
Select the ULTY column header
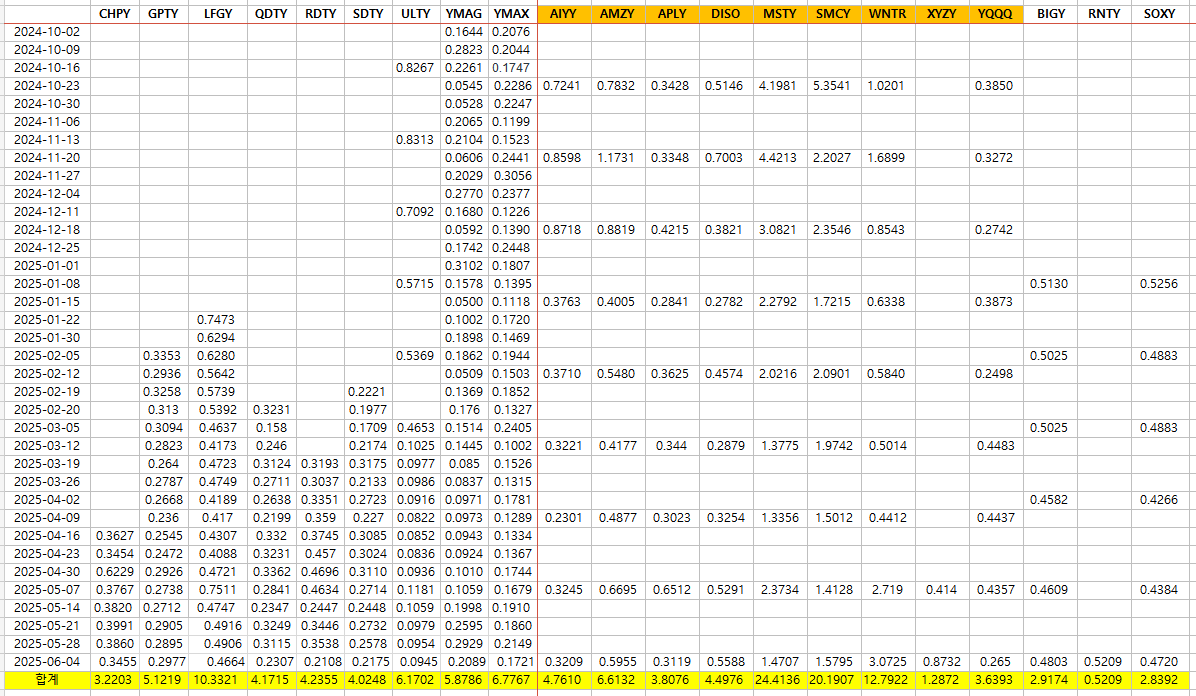point(416,14)
